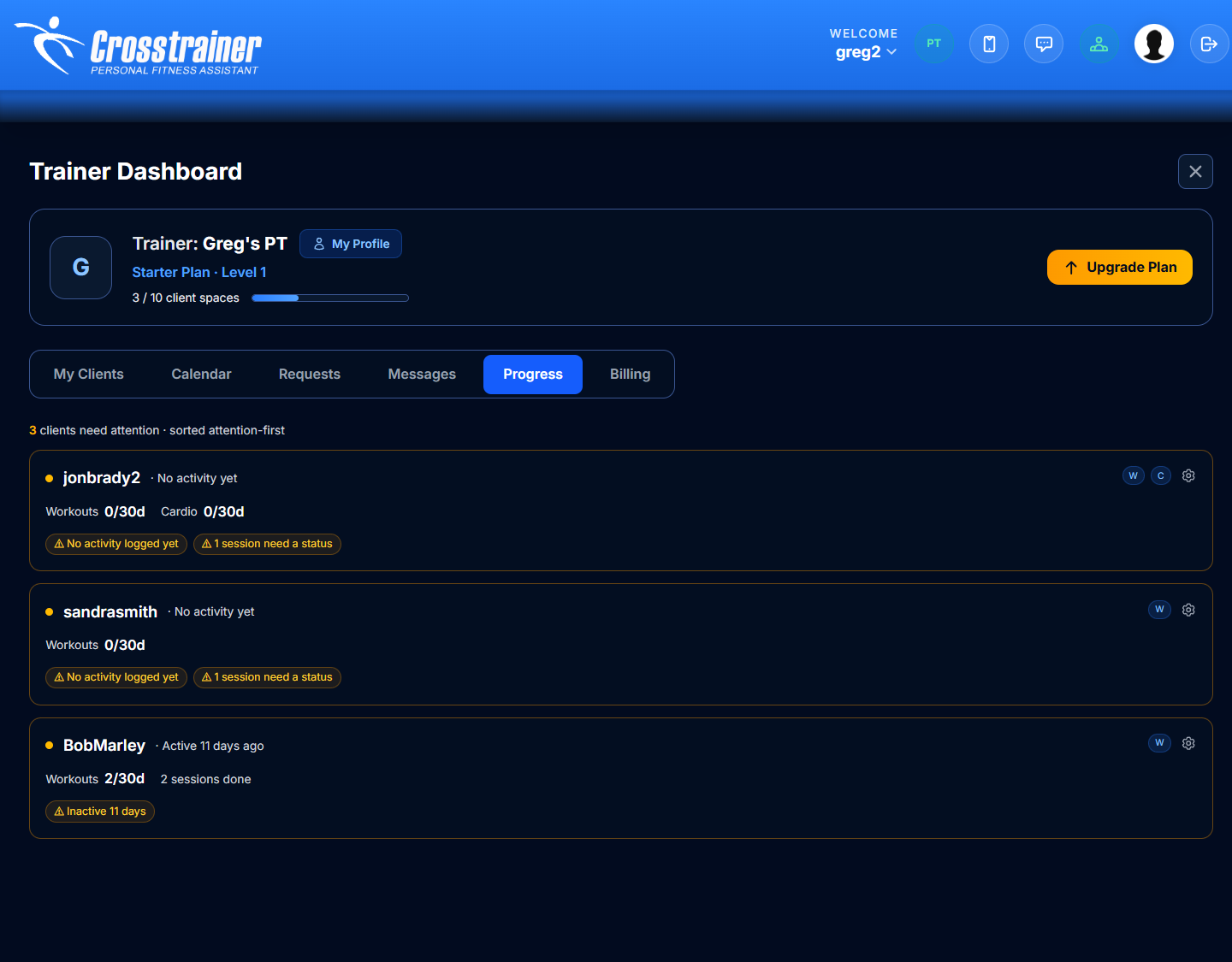This screenshot has width=1232, height=962.
Task: Click '3 clients need attention' summary text
Action: pyautogui.click(x=94, y=430)
